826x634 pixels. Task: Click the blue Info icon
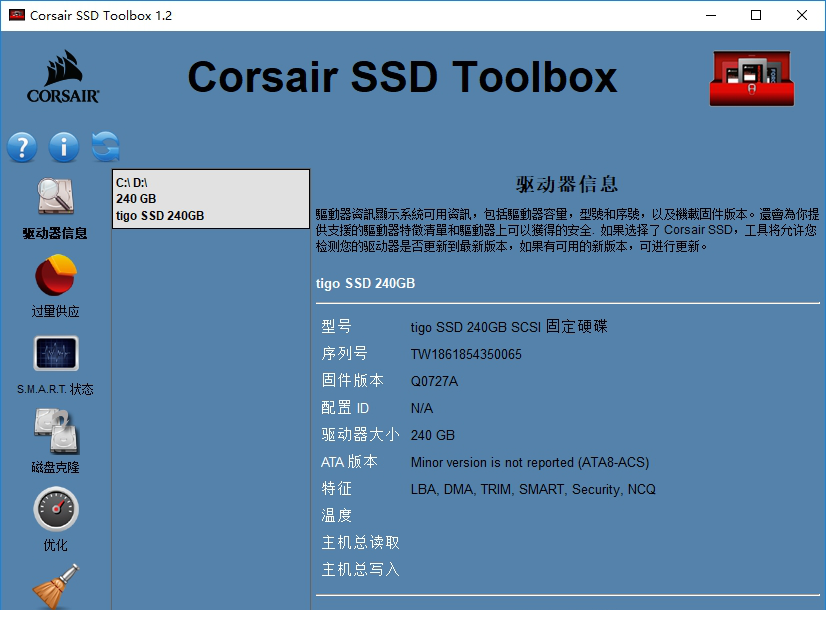click(64, 147)
